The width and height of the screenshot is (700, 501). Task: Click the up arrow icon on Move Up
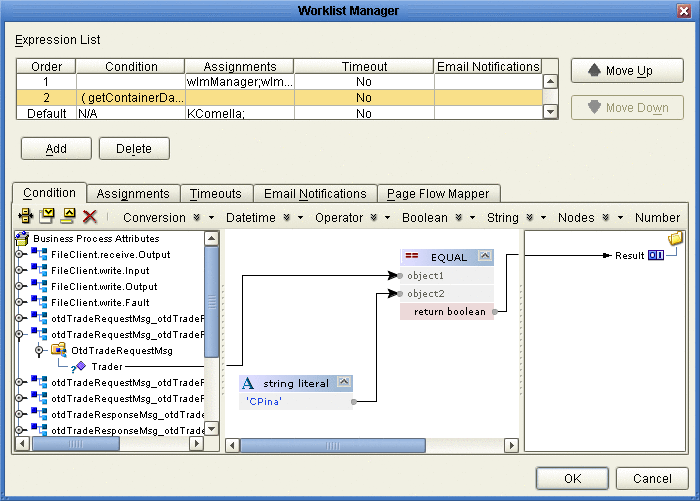click(594, 70)
